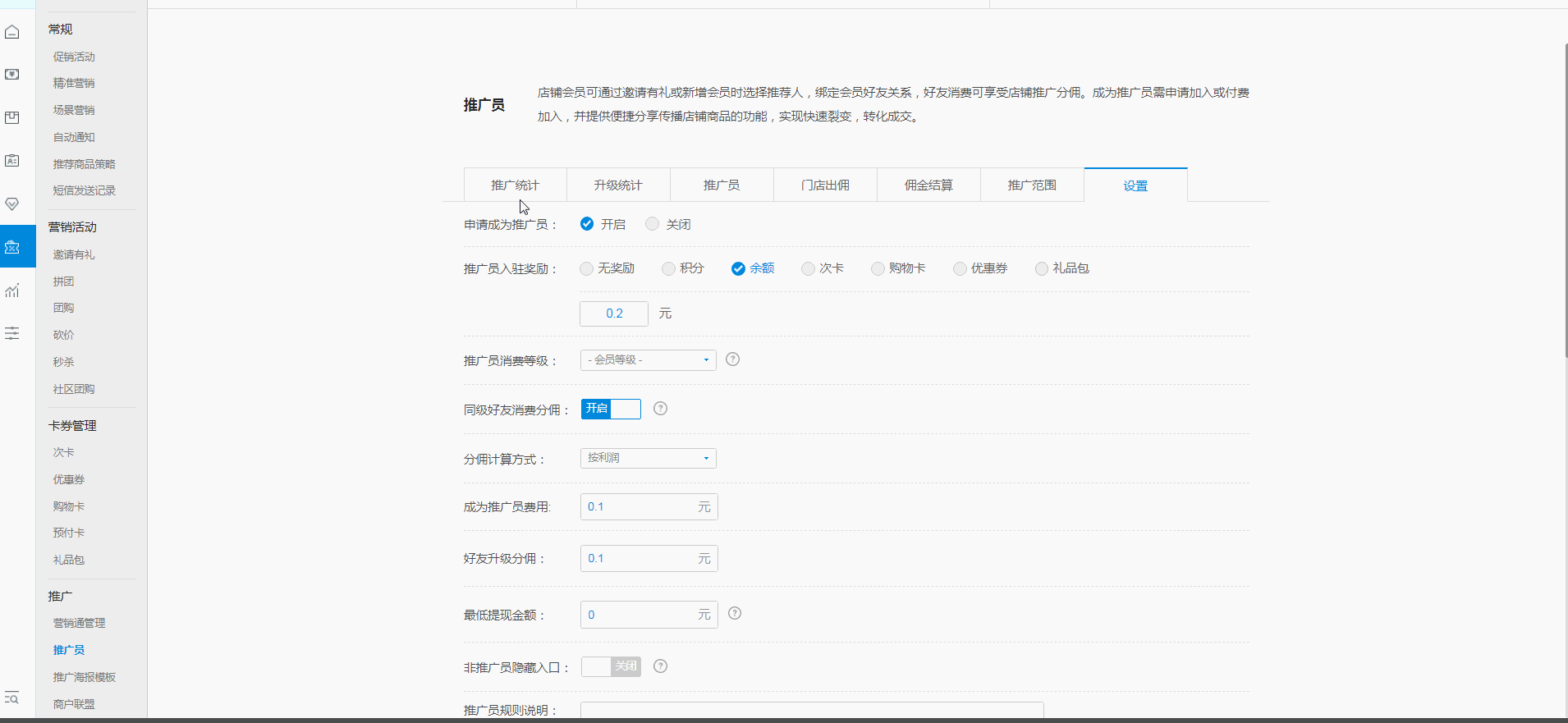The image size is (1568, 723).
Task: Open 营销通管理 in sidebar
Action: [79, 623]
